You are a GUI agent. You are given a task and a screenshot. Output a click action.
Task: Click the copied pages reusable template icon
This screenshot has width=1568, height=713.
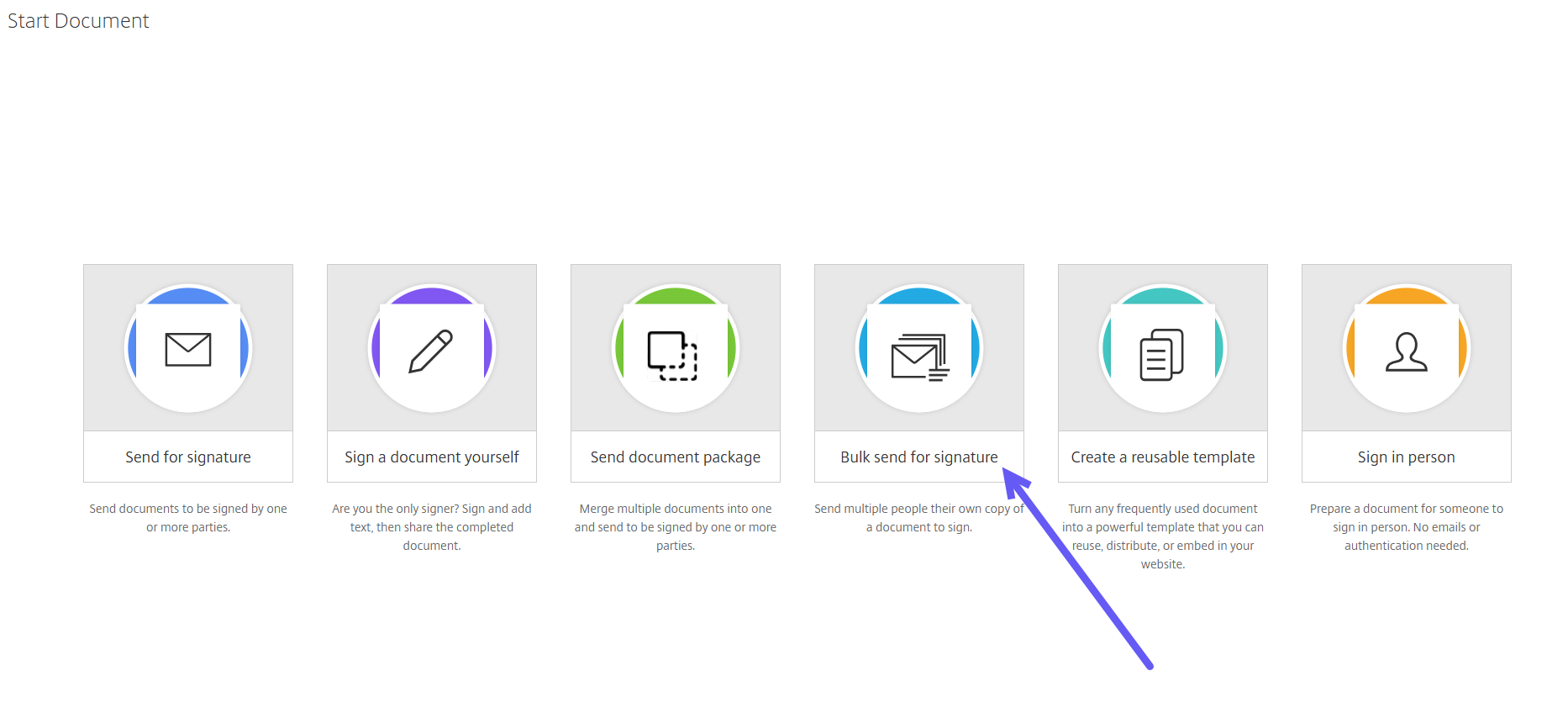pos(1162,354)
